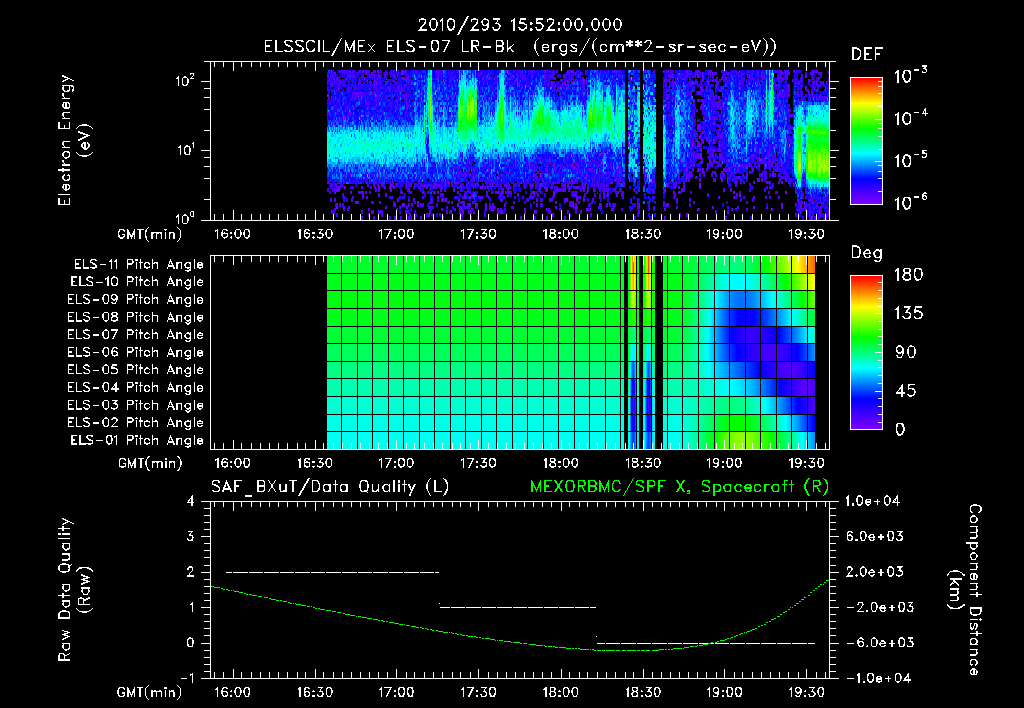The image size is (1024, 708).
Task: Click GMT(min) label under the pitch angle panel
Action: point(149,464)
